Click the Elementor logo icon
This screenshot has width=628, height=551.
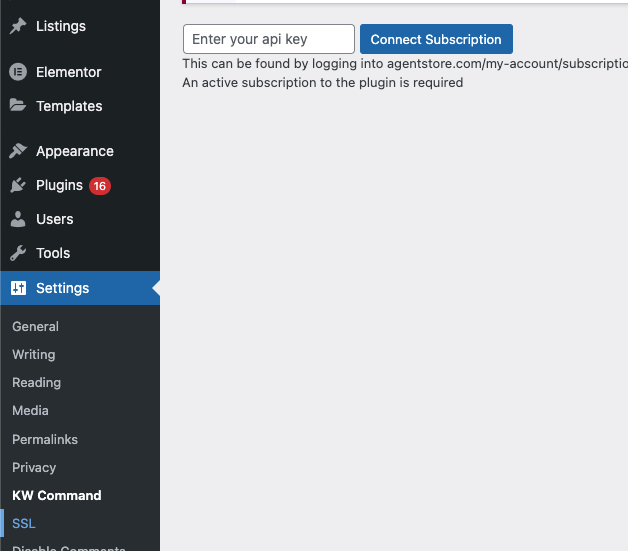pyautogui.click(x=18, y=72)
